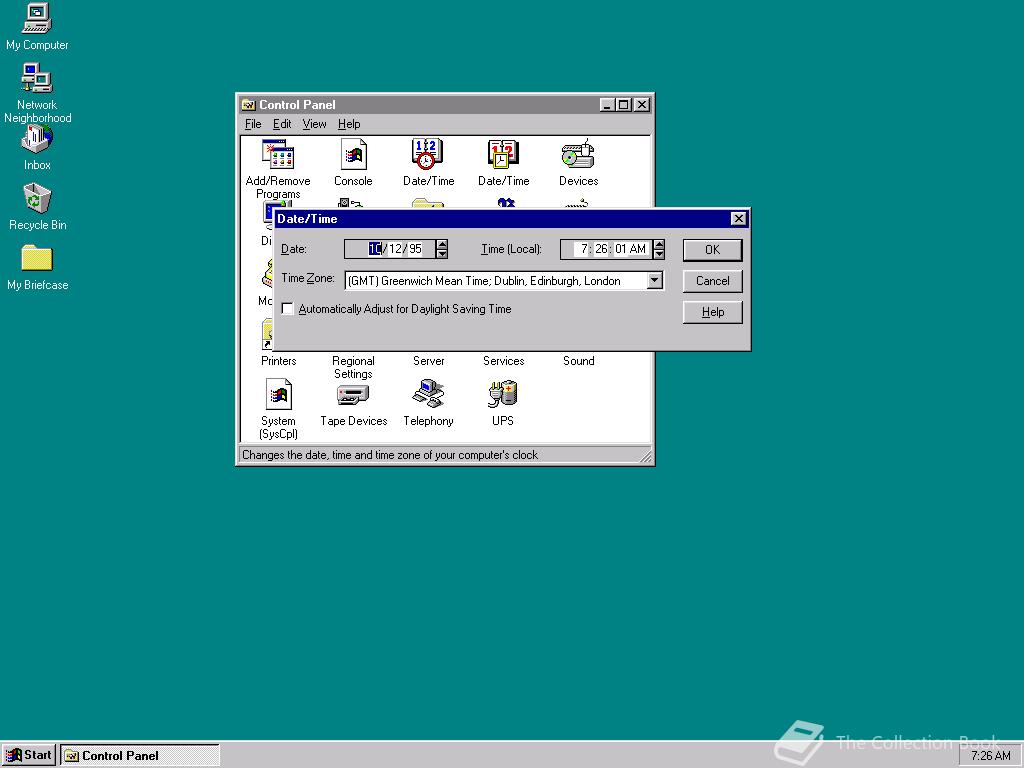Image resolution: width=1024 pixels, height=768 pixels.
Task: Expand the Time Zone dropdown
Action: point(654,281)
